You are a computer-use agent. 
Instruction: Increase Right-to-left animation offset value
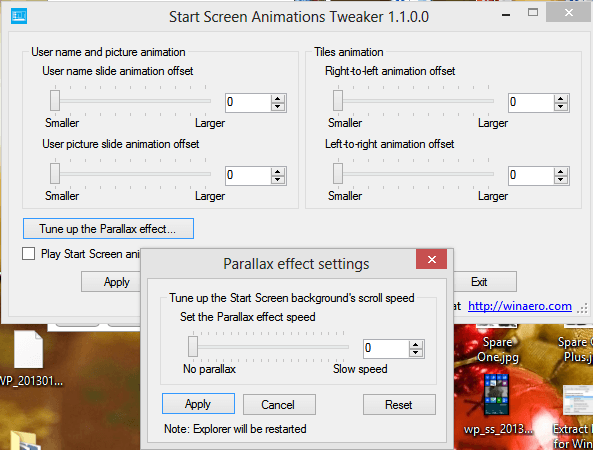(x=560, y=99)
